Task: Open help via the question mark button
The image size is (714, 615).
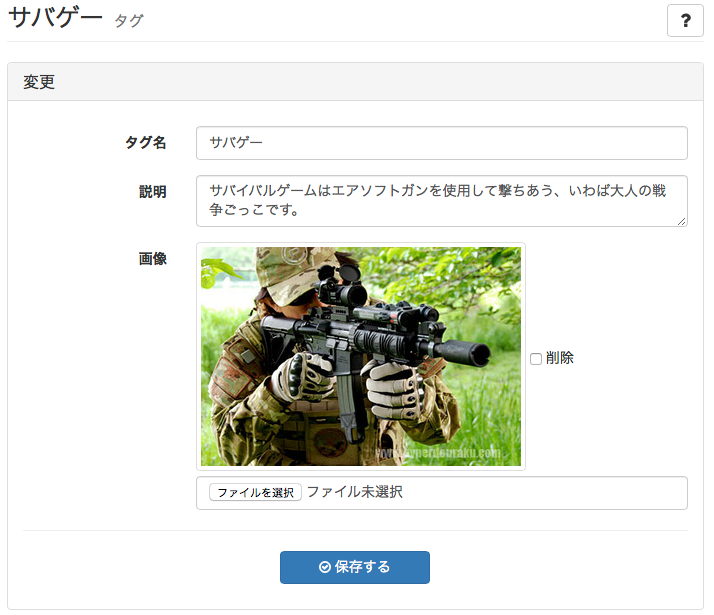Action: (x=685, y=20)
